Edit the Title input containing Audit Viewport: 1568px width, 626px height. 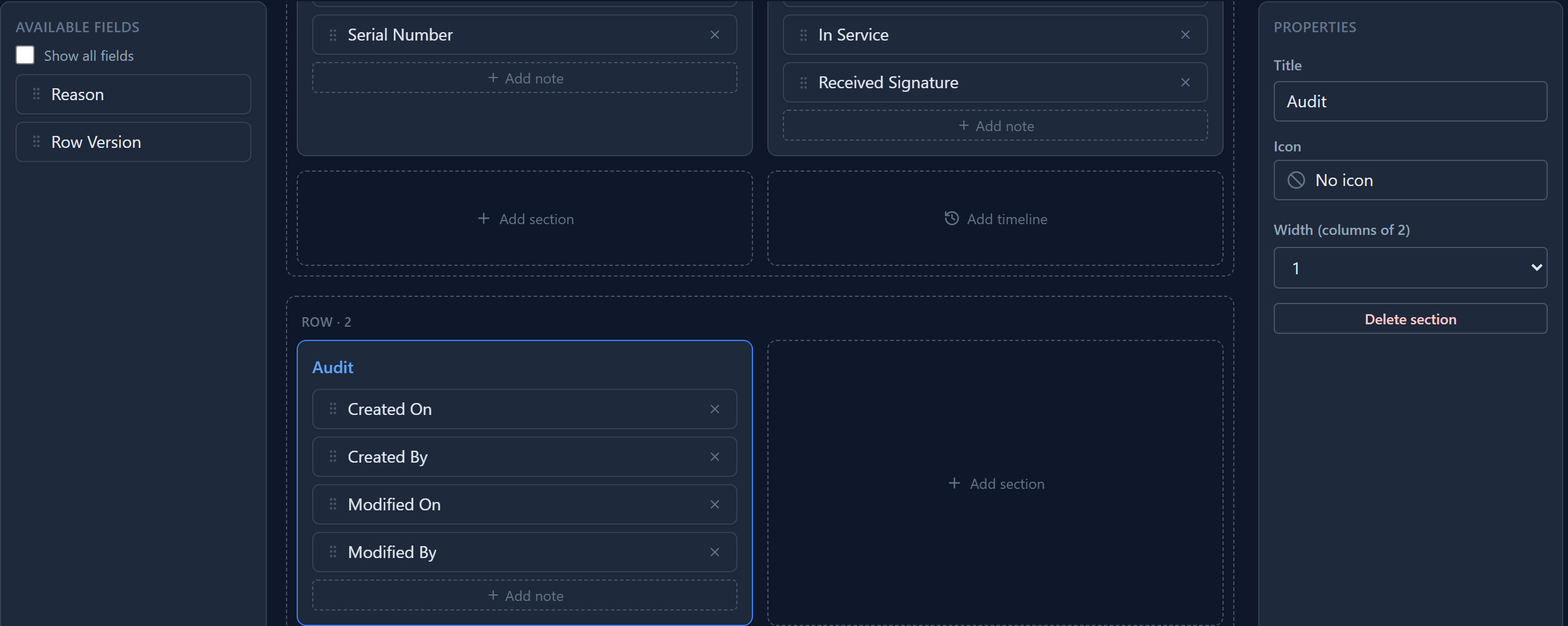[1410, 101]
